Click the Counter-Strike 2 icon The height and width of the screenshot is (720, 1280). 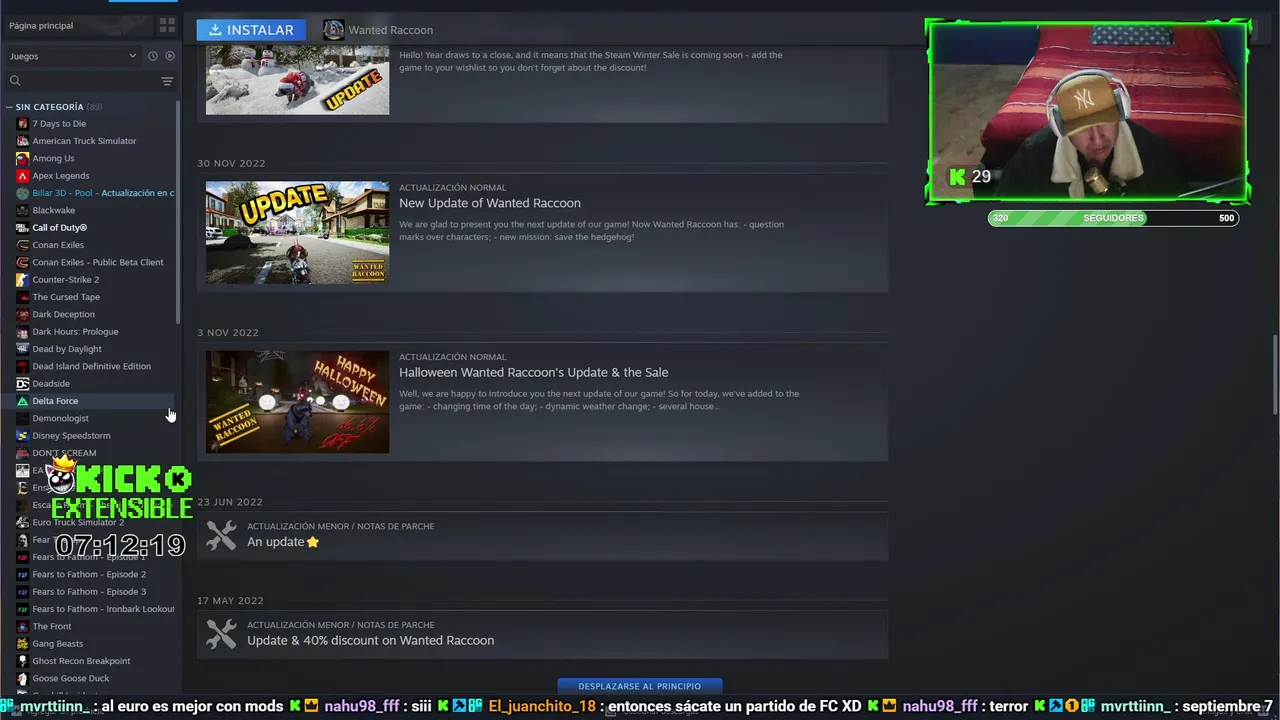point(23,280)
